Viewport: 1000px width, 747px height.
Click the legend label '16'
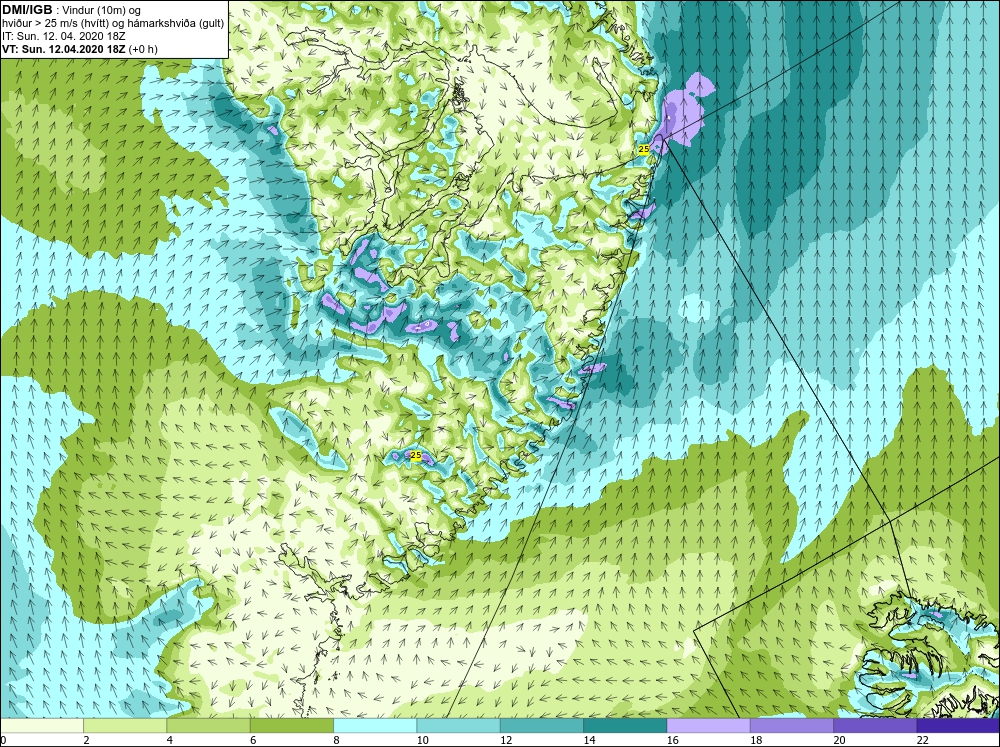pos(672,741)
